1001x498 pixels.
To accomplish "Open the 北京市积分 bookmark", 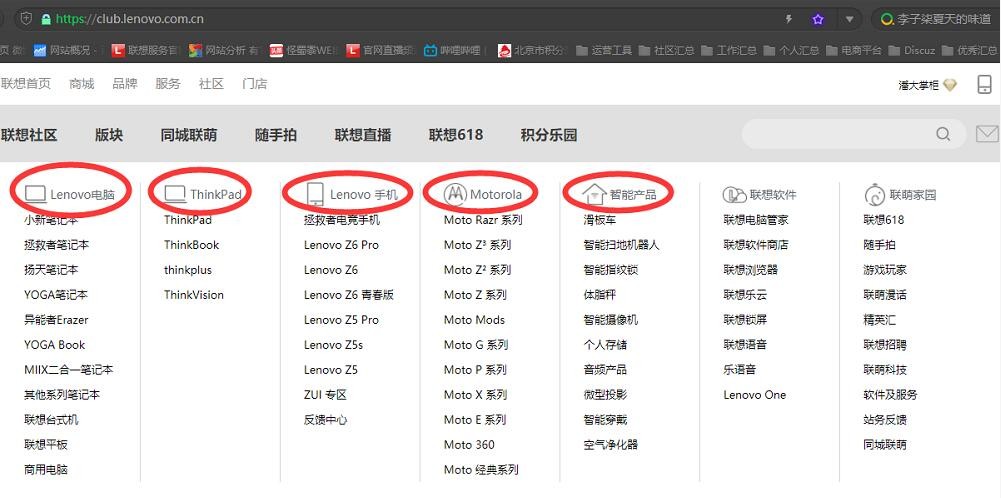I will tap(532, 50).
